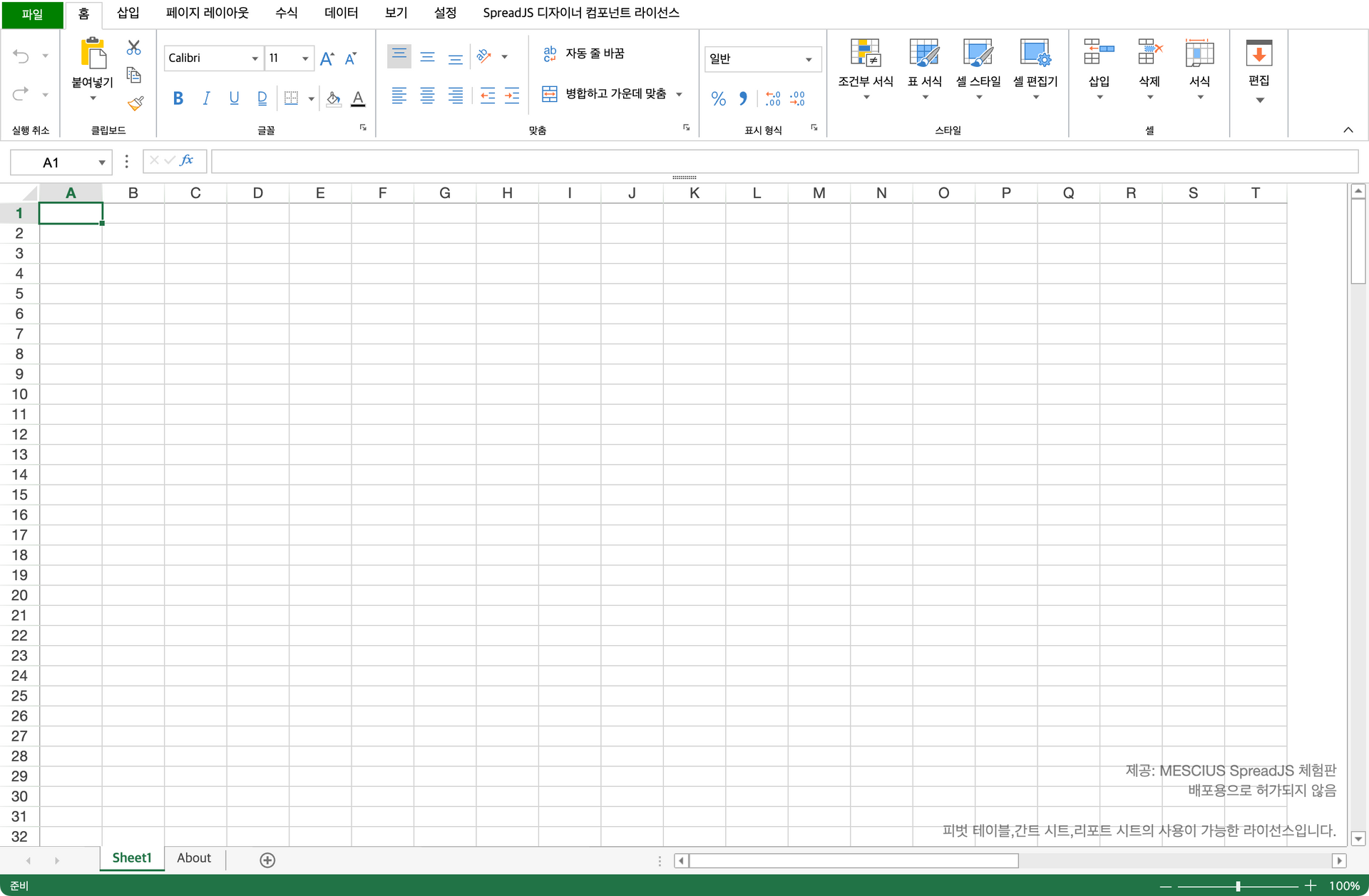
Task: Open the borders dropdown arrow
Action: [311, 99]
